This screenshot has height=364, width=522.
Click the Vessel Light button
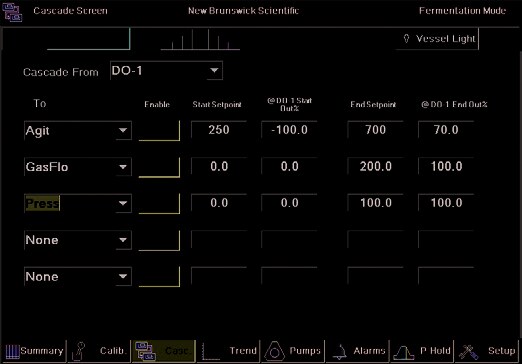tap(437, 39)
